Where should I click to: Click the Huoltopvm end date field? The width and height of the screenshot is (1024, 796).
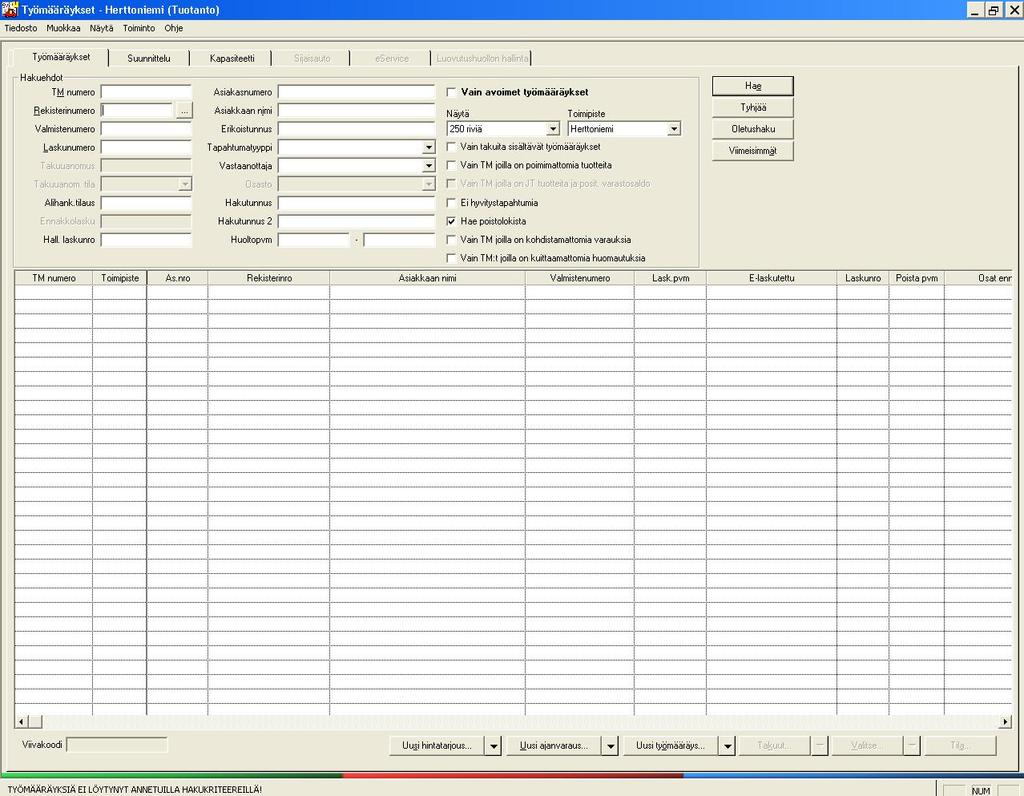[x=399, y=240]
